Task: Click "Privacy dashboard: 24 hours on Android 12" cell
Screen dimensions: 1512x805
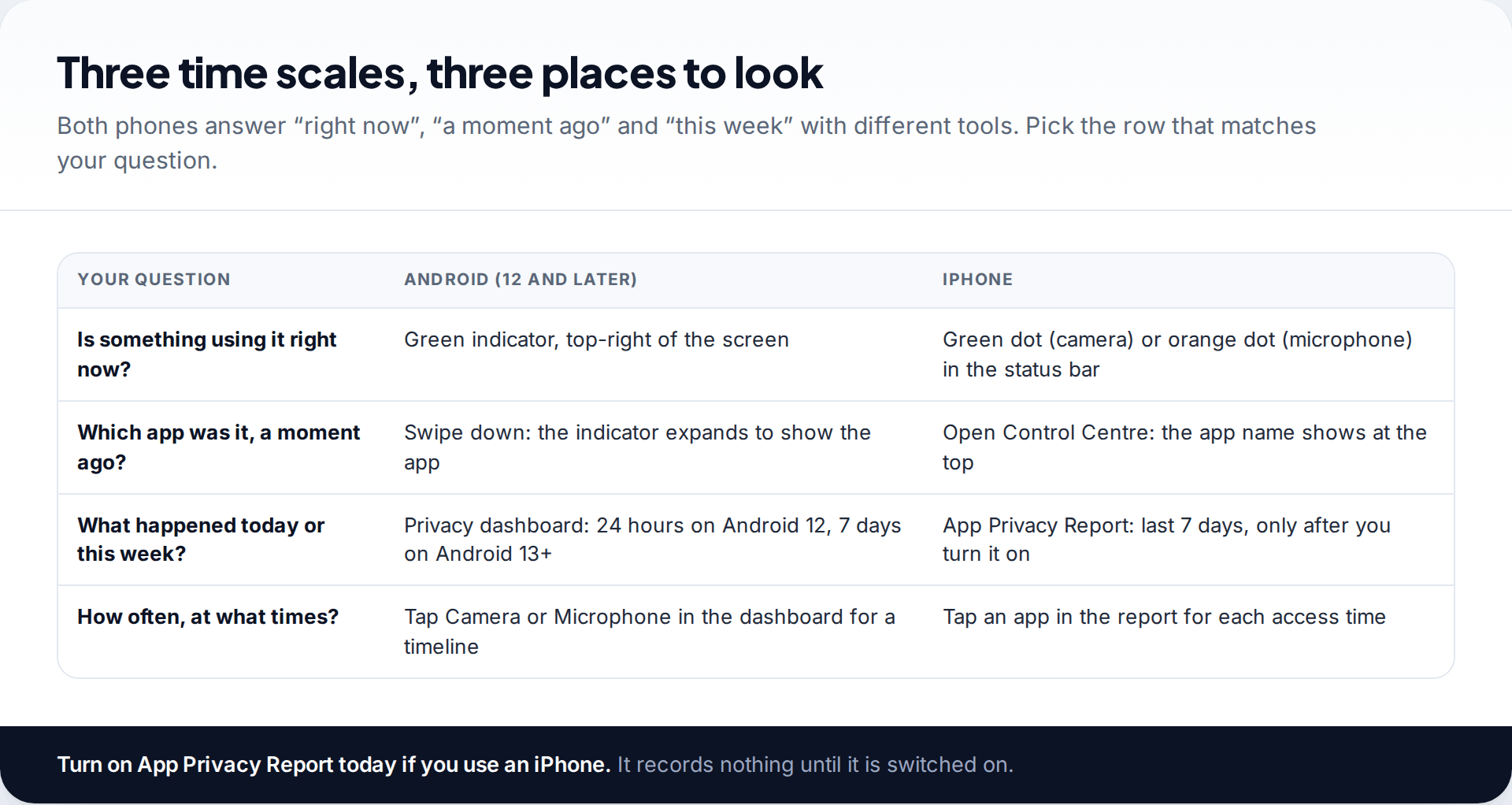Action: tap(652, 540)
